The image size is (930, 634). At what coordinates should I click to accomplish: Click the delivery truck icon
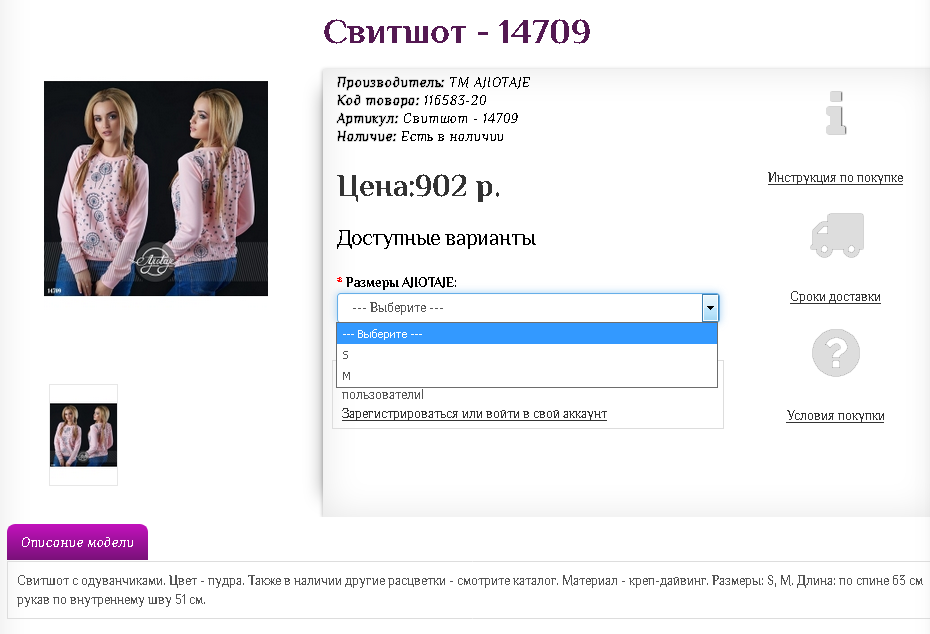(x=837, y=235)
